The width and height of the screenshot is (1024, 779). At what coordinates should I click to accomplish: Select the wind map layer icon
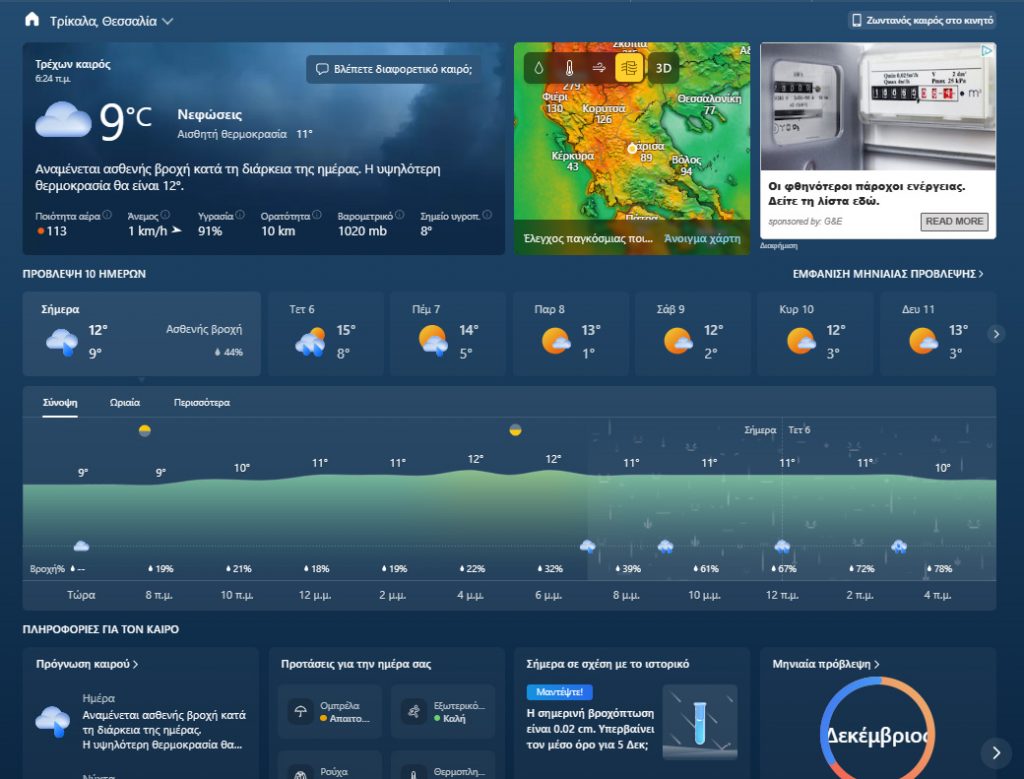click(599, 68)
